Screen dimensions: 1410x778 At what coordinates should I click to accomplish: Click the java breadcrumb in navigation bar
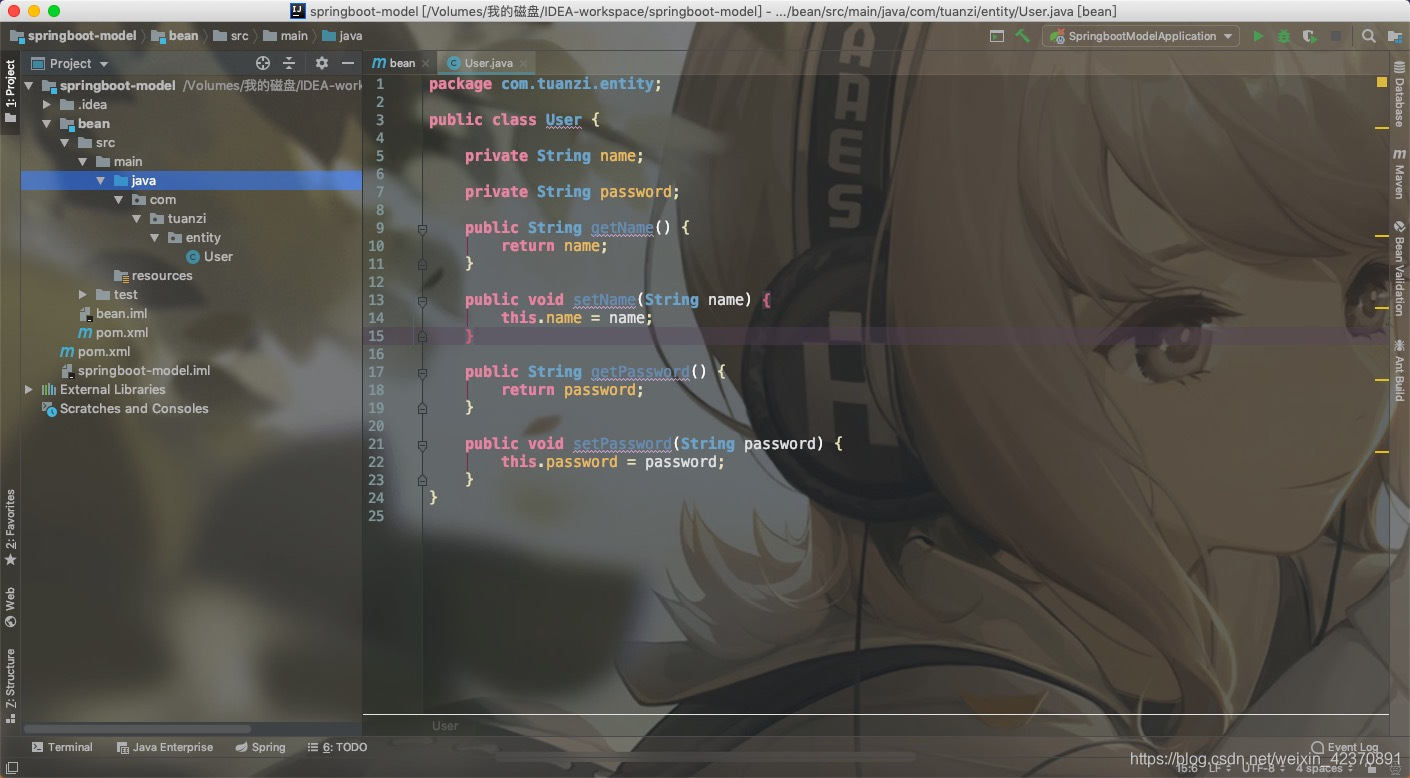342,36
